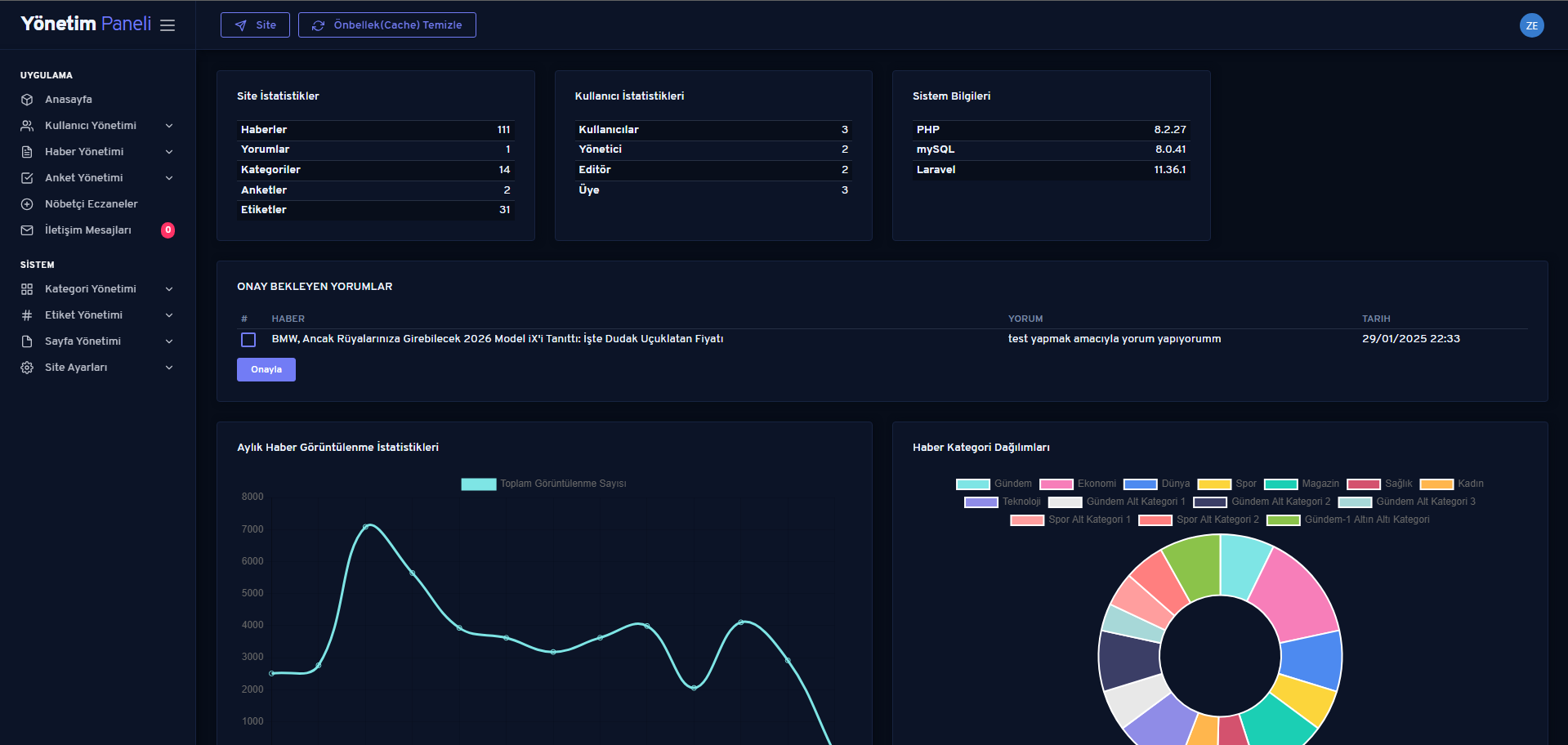Expand the Etiket Yönetimi chevron
Viewport: 1568px width, 745px height.
coord(169,315)
